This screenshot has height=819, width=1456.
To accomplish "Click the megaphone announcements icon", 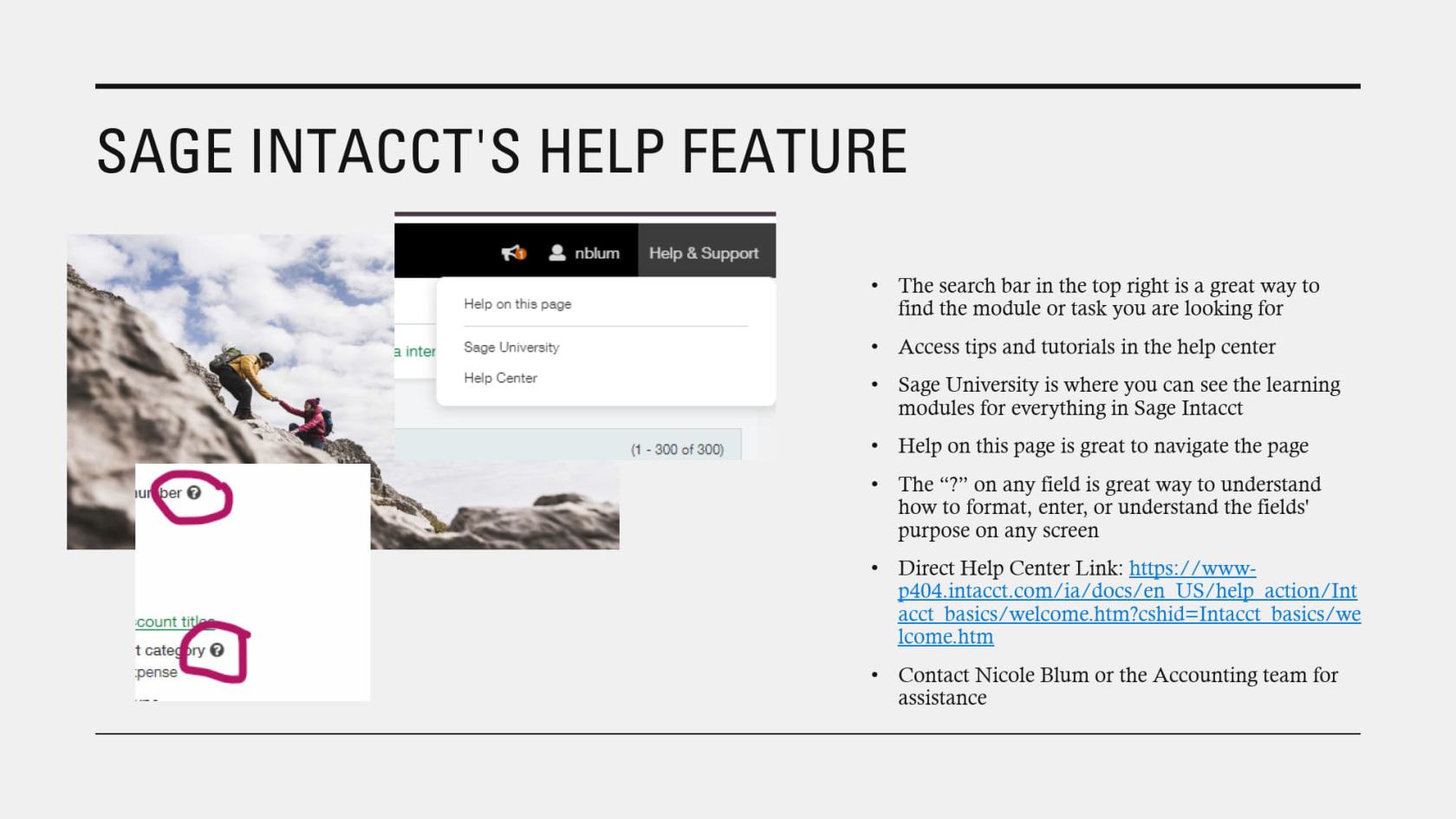I will point(513,253).
